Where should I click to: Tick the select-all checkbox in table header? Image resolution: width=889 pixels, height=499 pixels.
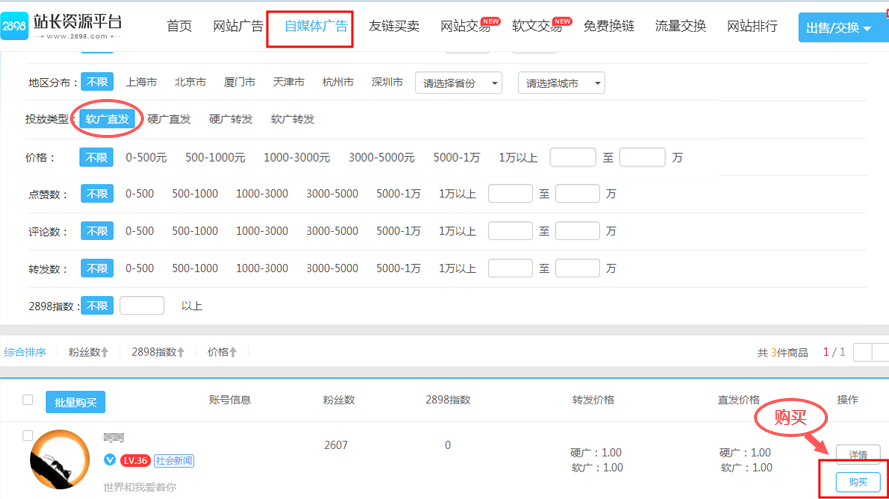tap(28, 400)
